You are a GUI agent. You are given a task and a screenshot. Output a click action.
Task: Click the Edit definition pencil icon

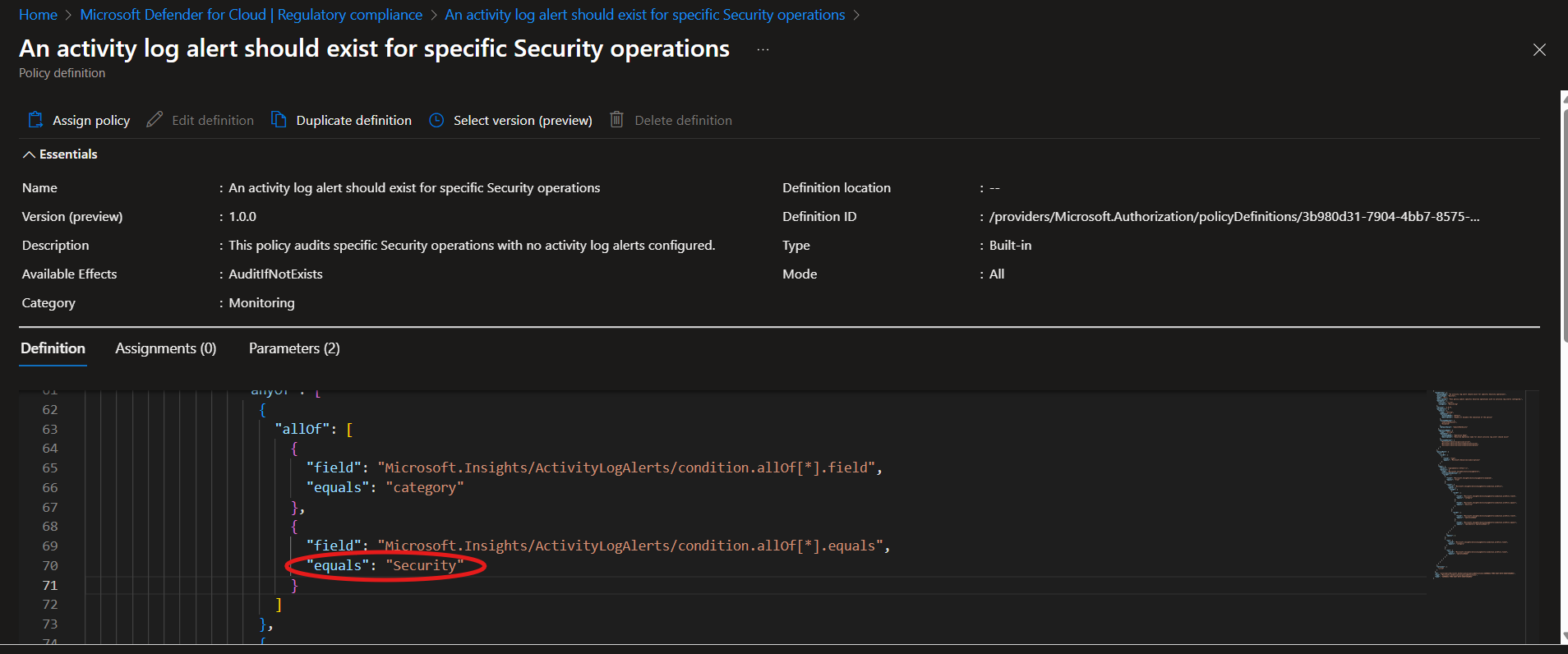click(x=154, y=120)
